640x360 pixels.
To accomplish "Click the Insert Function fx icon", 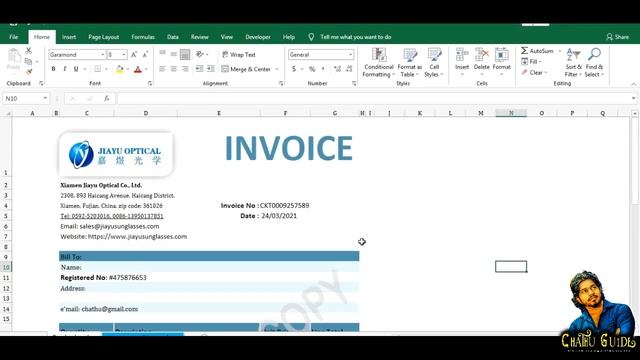I will point(107,98).
